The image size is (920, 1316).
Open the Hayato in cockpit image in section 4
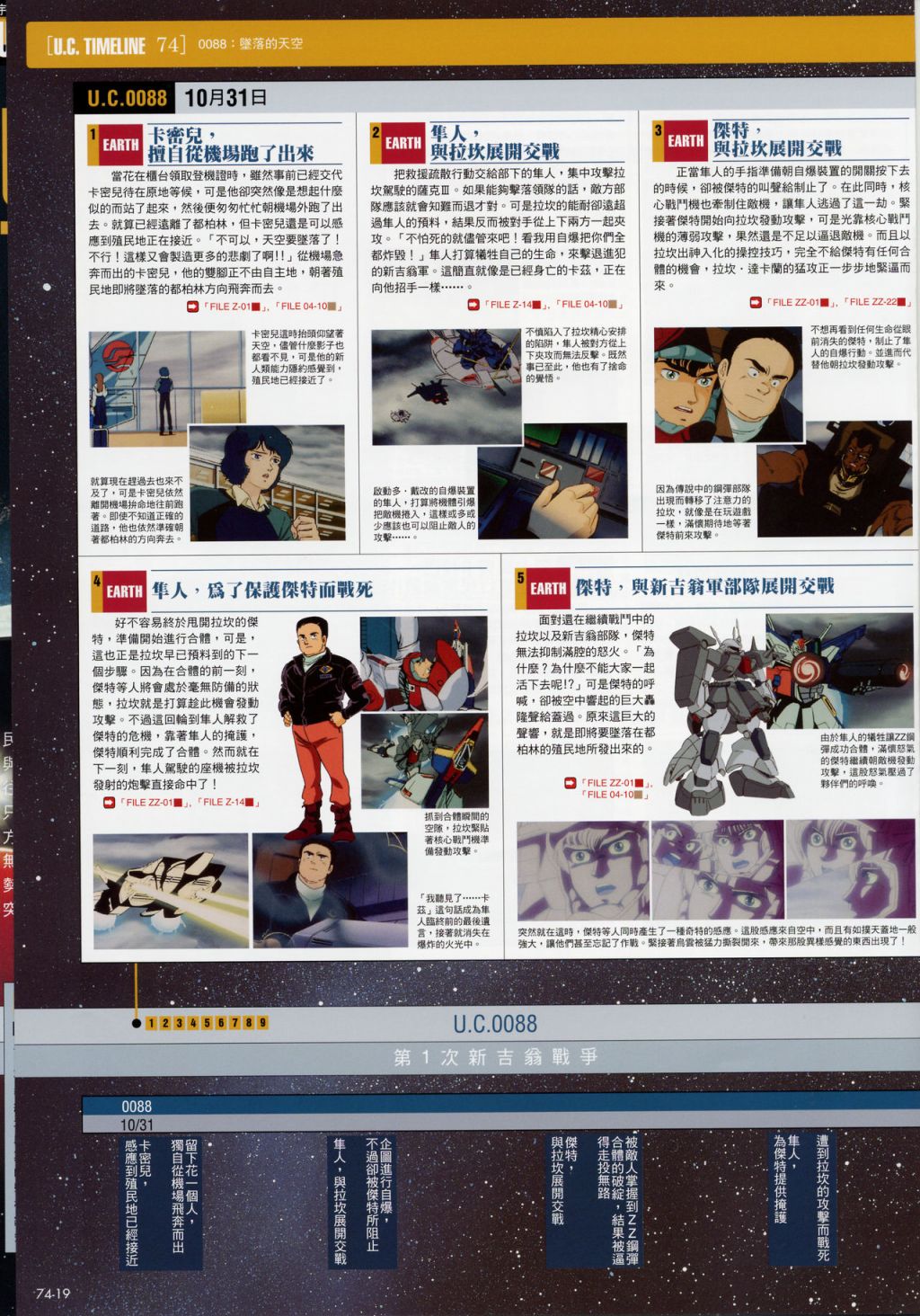coord(330,891)
